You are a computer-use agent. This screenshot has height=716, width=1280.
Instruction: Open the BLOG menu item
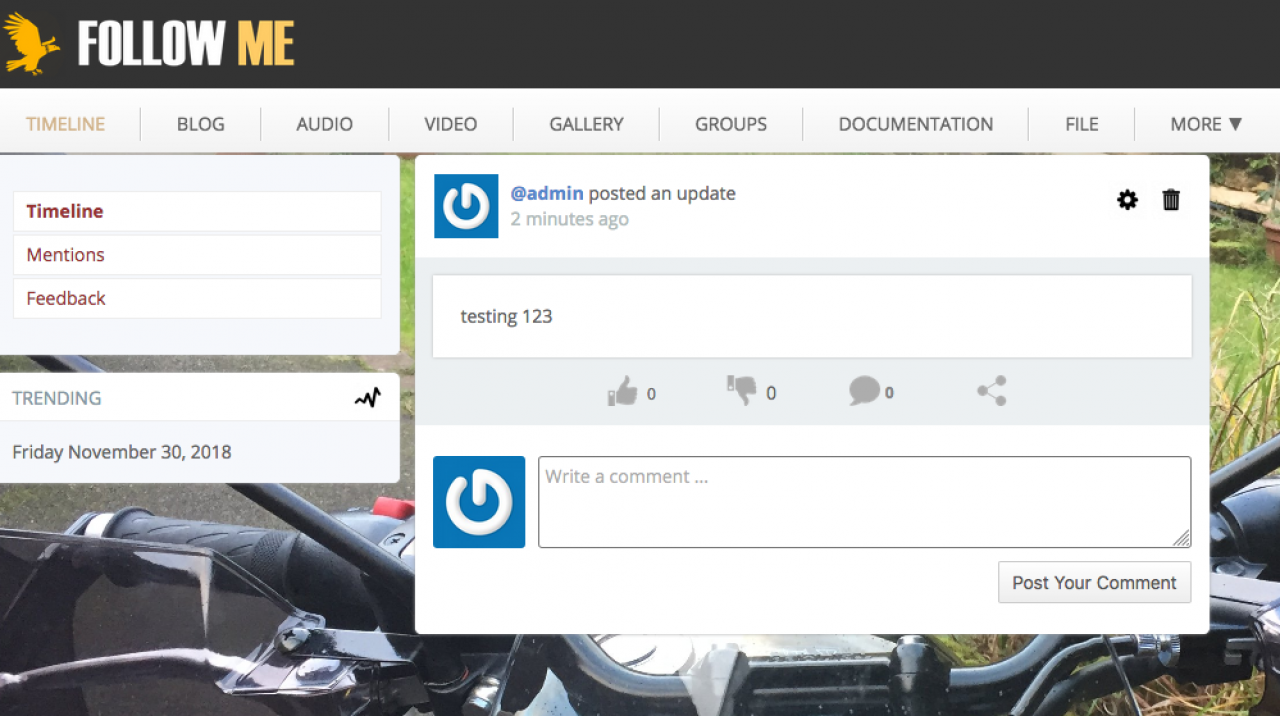[x=200, y=124]
